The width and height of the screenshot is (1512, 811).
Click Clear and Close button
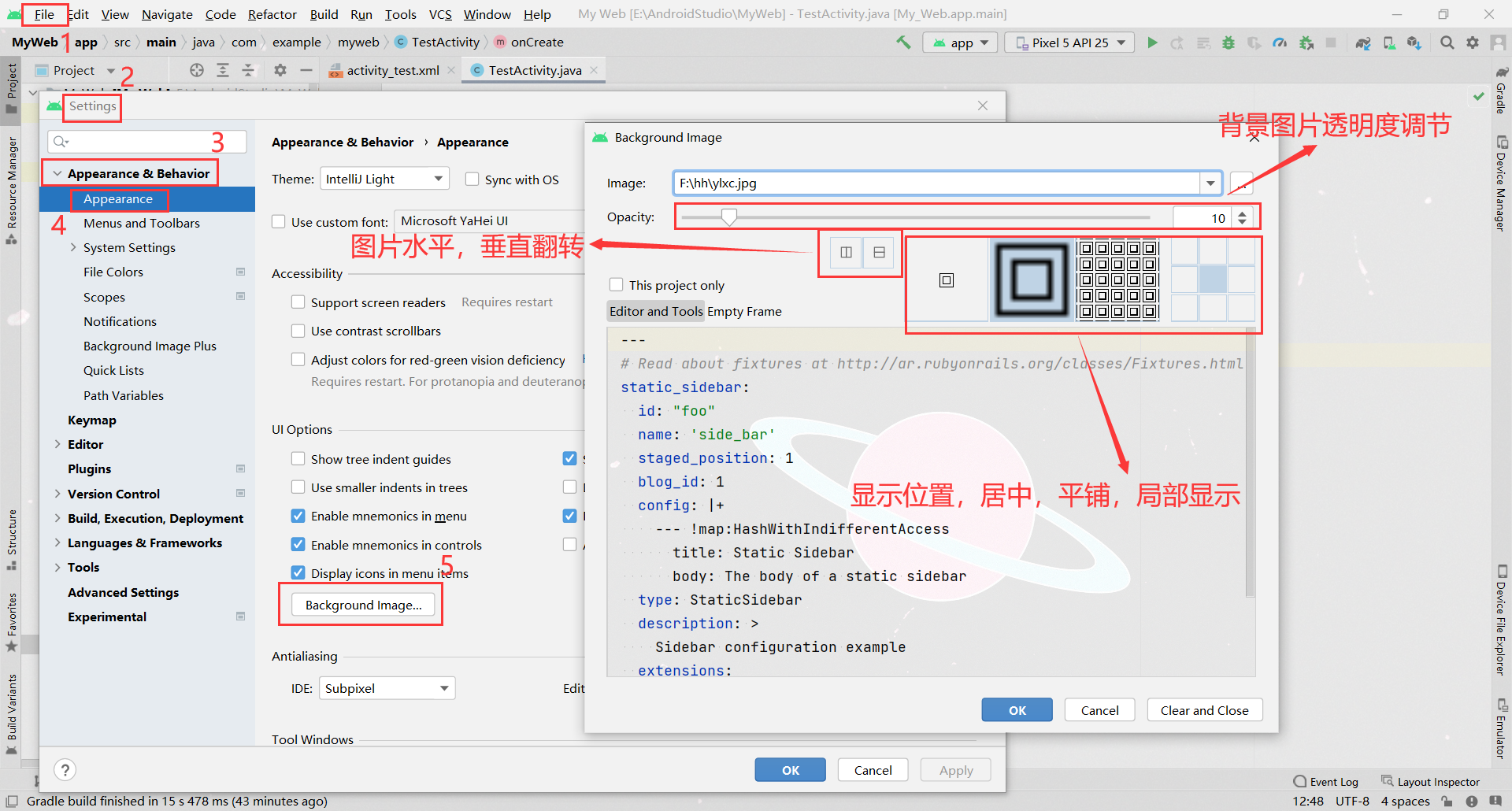[1204, 710]
